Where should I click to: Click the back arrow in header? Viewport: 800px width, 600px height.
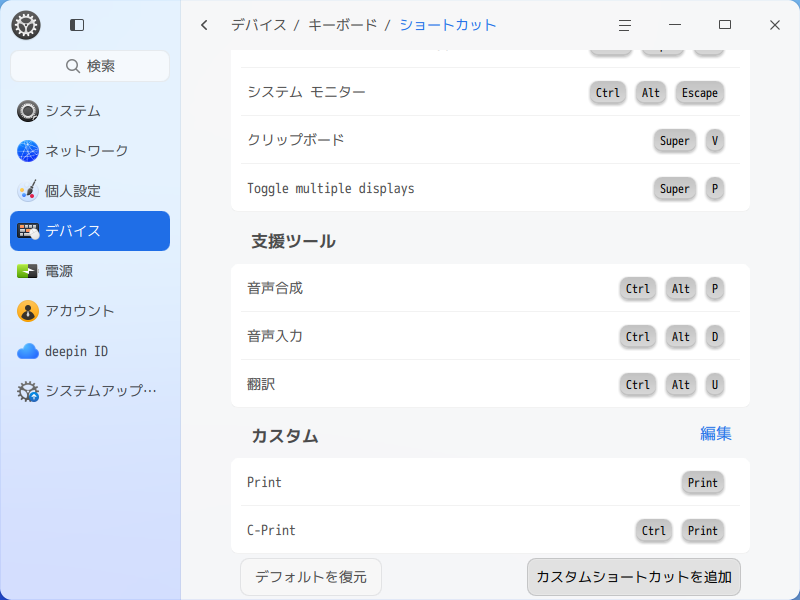205,25
